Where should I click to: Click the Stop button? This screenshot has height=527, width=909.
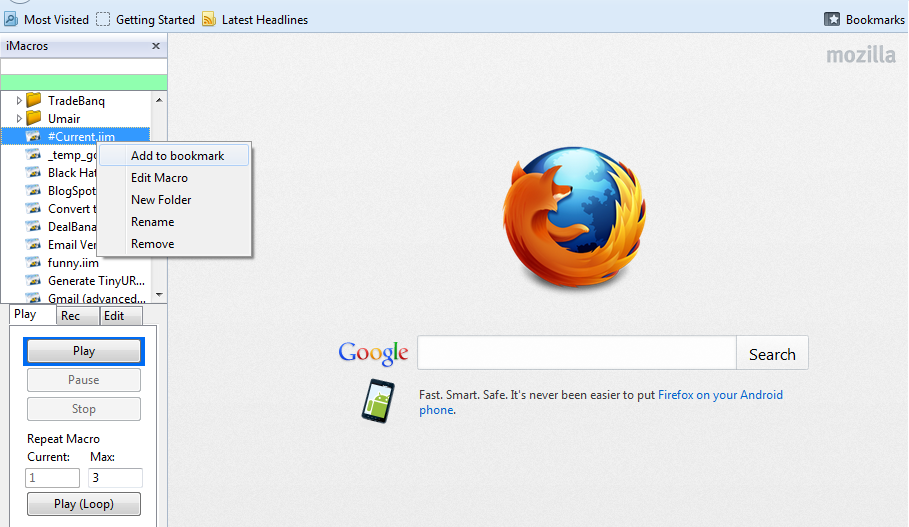click(x=84, y=409)
